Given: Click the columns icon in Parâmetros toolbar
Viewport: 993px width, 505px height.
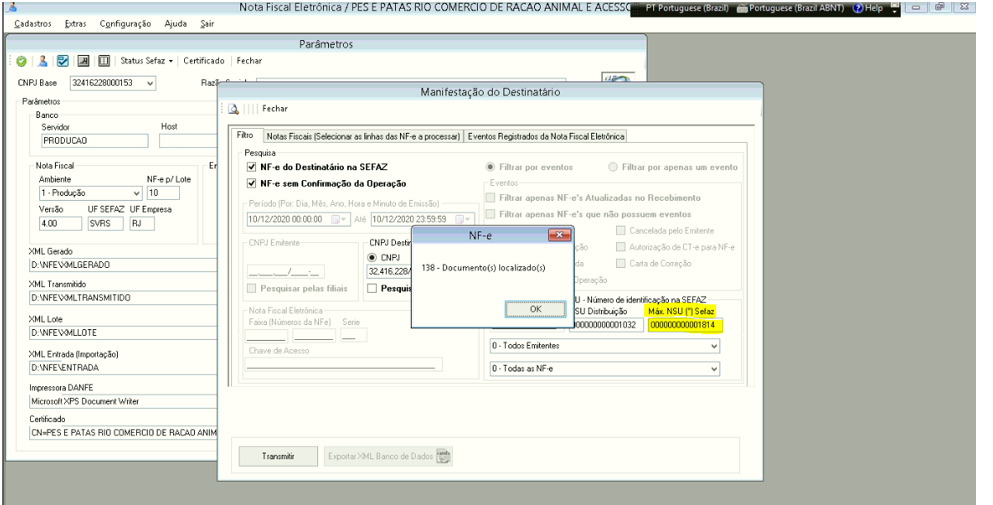Looking at the screenshot, I should (x=104, y=61).
